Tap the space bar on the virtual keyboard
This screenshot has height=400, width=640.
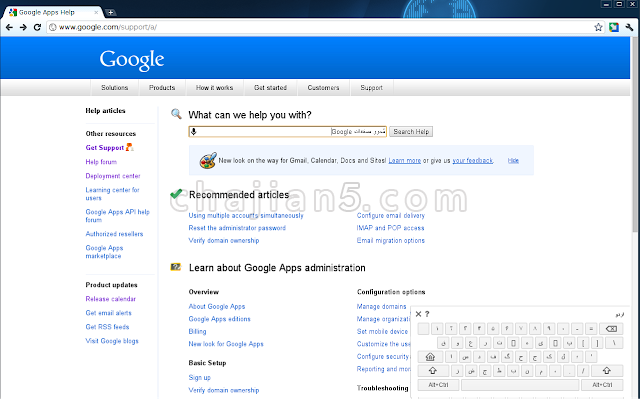[520, 384]
